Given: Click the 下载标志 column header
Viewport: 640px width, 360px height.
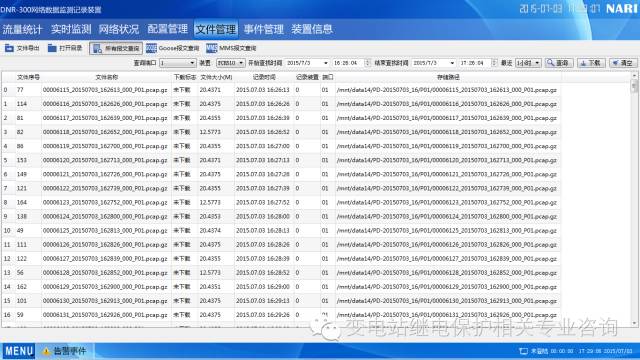Looking at the screenshot, I should pos(184,77).
